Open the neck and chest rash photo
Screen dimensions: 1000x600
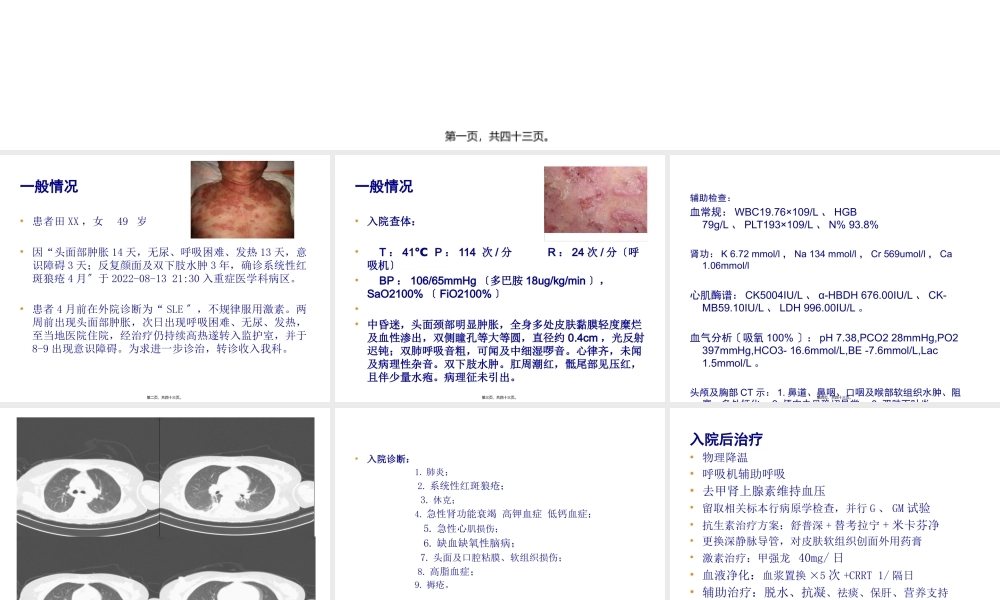coord(242,200)
